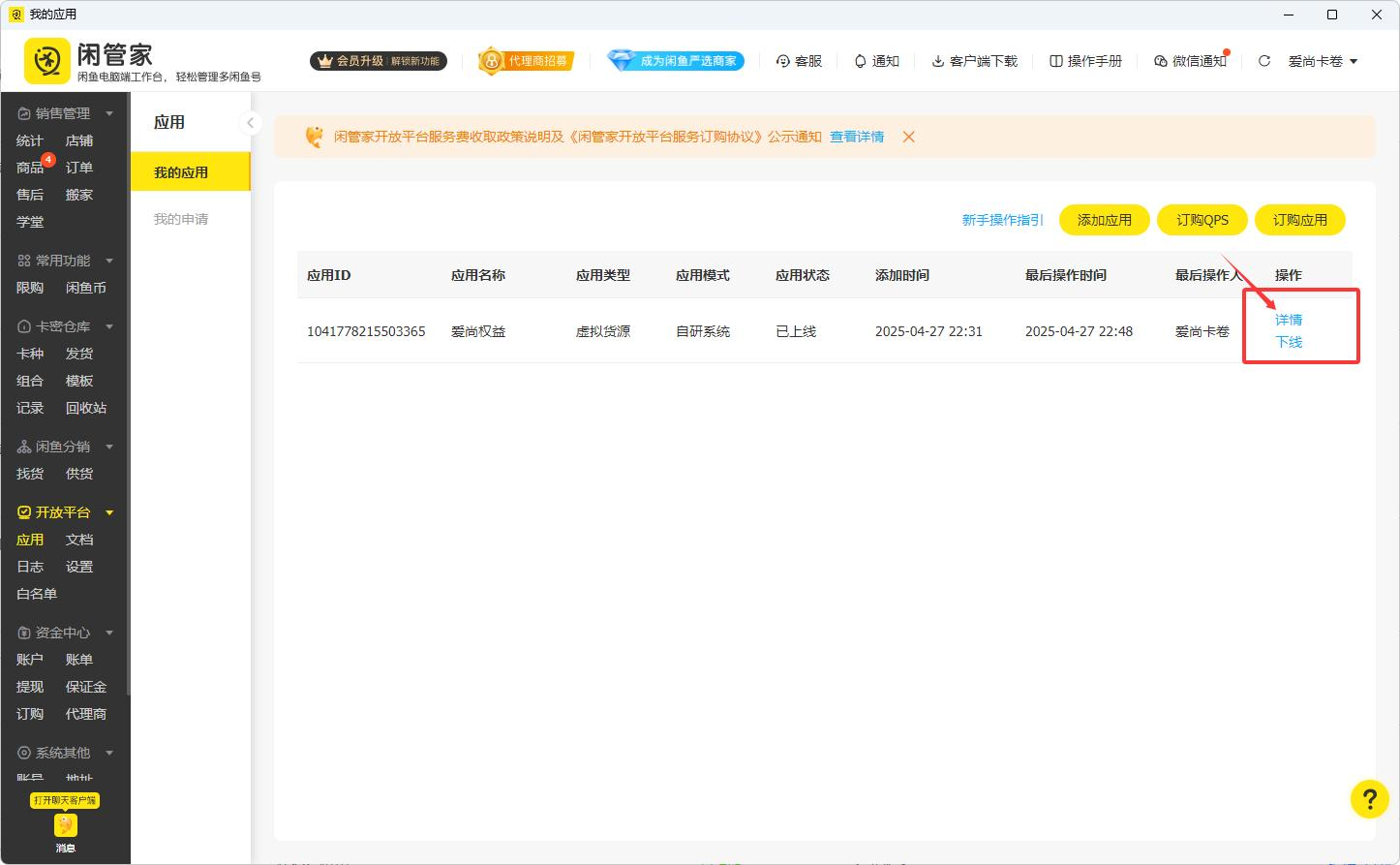Collapse the 资金中心 sidebar section
The width and height of the screenshot is (1400, 865).
(x=108, y=632)
